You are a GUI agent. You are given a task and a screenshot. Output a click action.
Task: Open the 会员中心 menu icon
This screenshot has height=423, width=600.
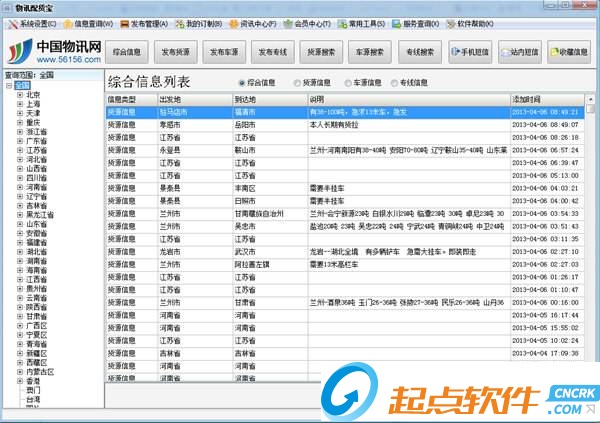[288, 24]
